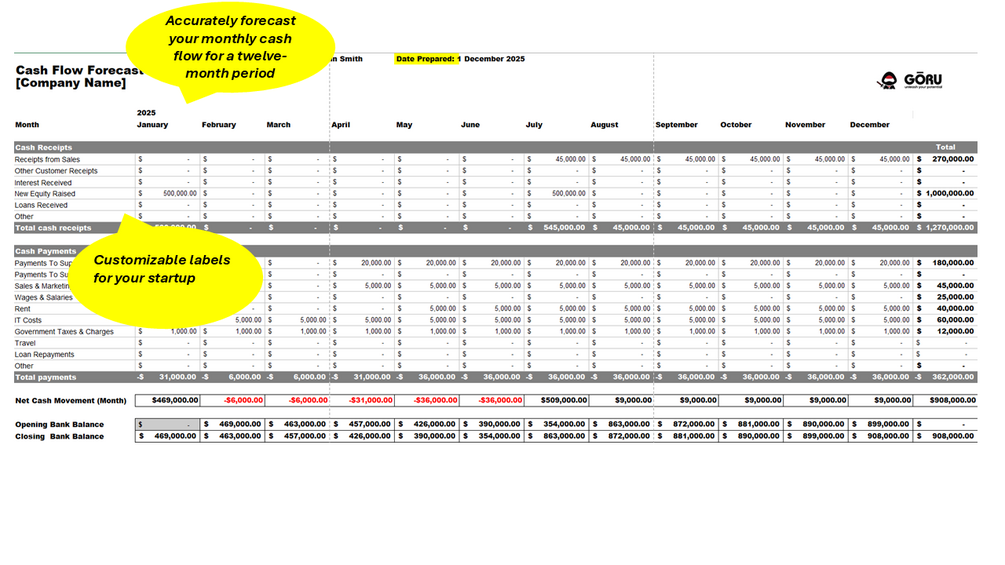Screen dimensions: 1005x565
Task: Click the GORU logo
Action: 909,80
